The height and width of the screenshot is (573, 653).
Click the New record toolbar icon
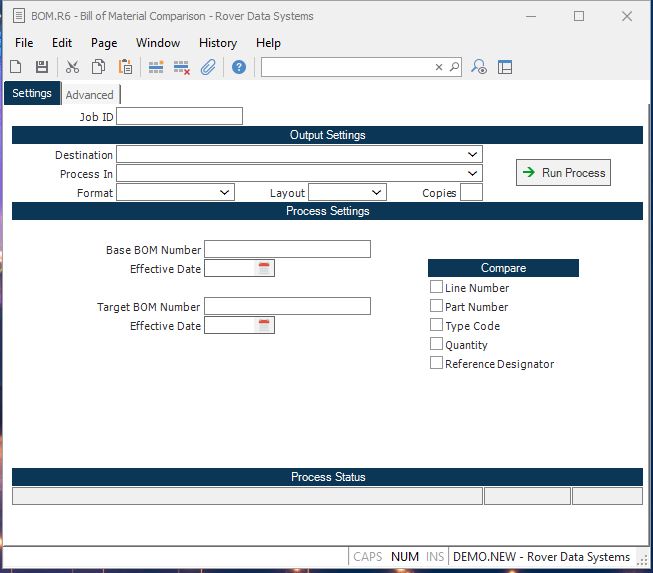pyautogui.click(x=16, y=67)
